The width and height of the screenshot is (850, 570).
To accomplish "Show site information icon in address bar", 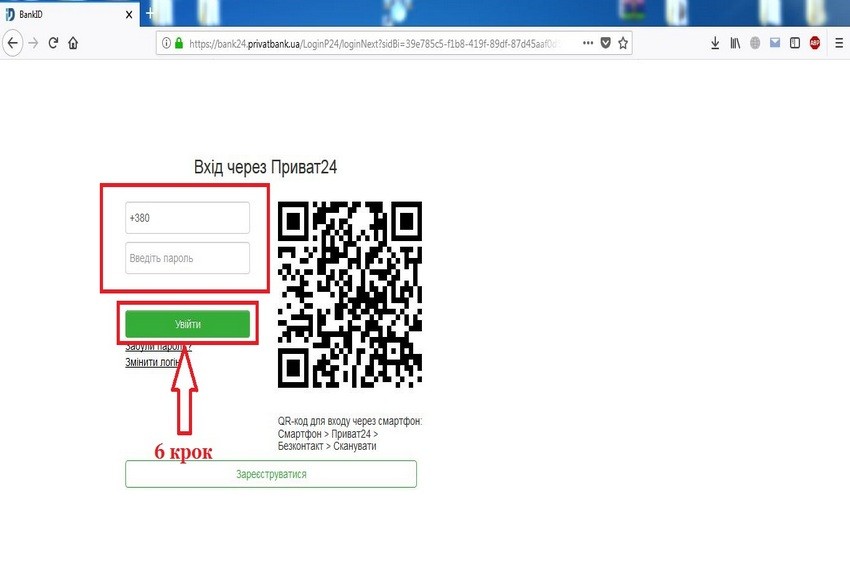I will point(166,43).
